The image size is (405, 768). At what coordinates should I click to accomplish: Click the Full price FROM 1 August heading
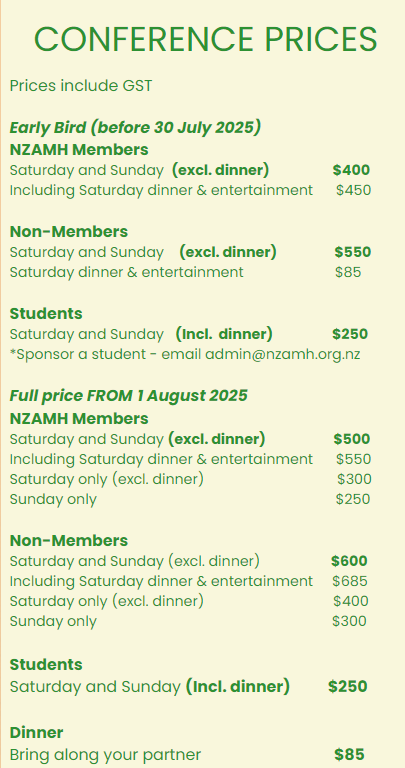pyautogui.click(x=129, y=395)
